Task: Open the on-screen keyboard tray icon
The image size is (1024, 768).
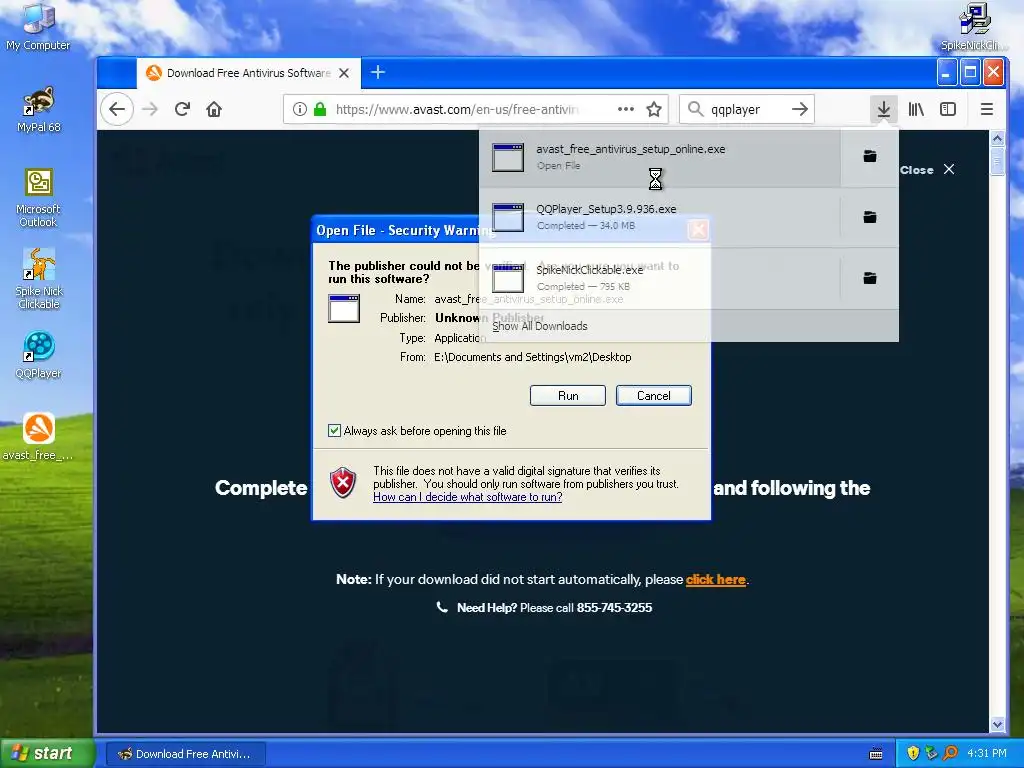Action: (876, 754)
